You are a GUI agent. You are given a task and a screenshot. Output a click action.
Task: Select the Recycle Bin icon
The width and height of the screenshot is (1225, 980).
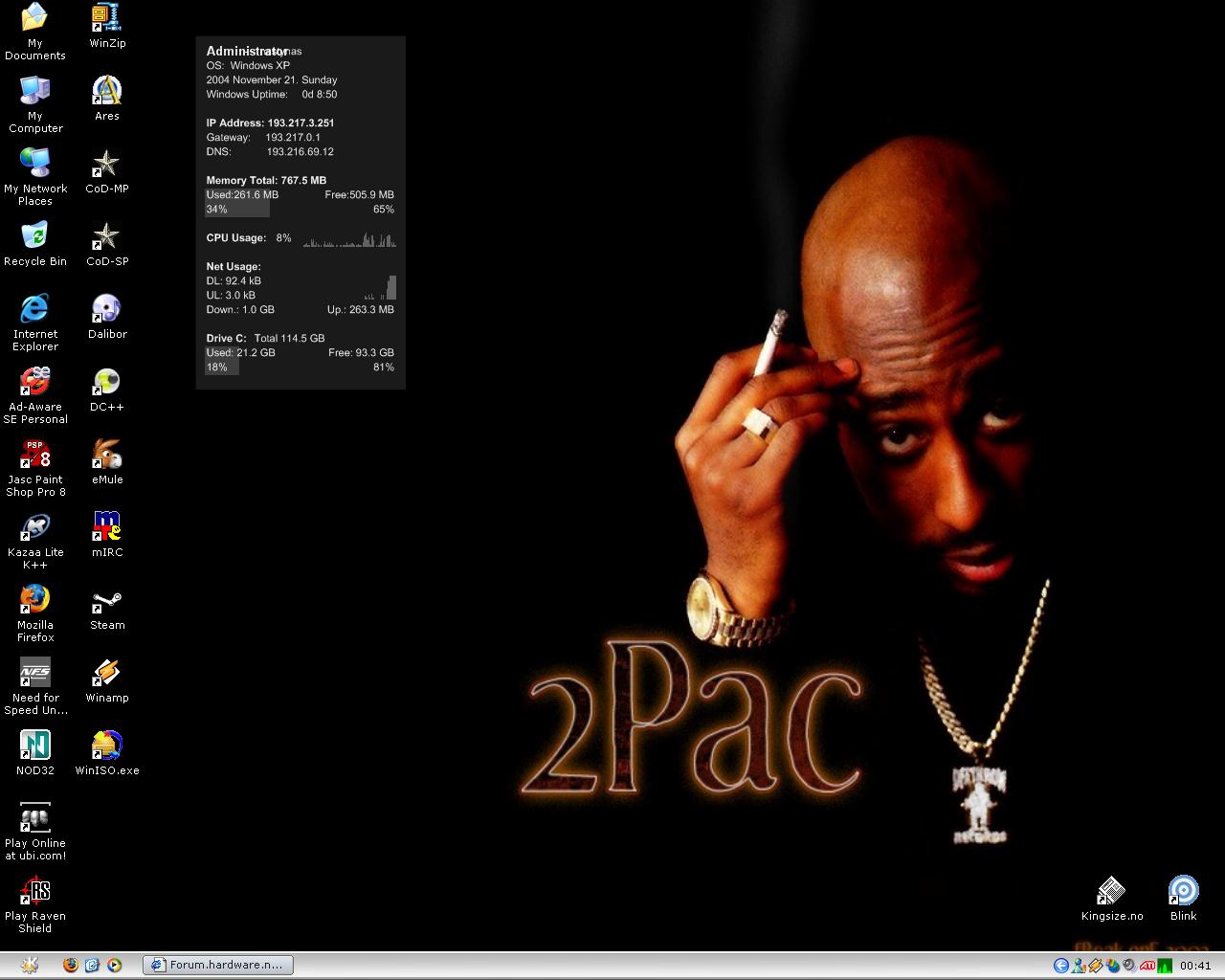(x=35, y=243)
